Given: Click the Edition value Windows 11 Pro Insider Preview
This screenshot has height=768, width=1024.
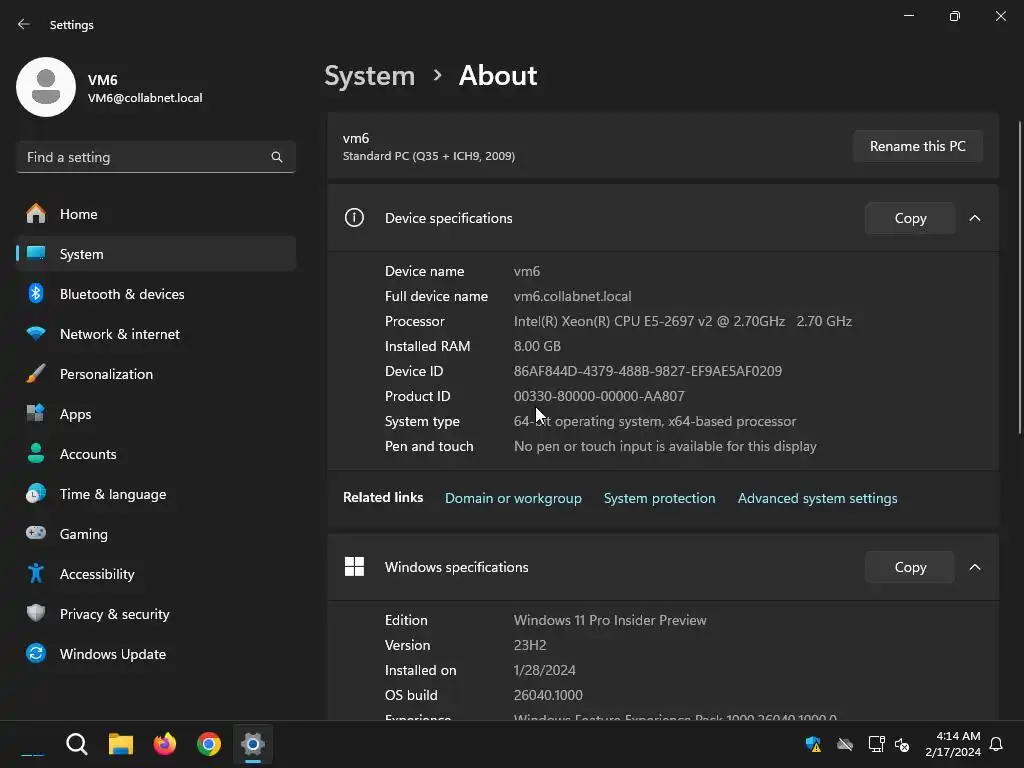Looking at the screenshot, I should click(610, 620).
